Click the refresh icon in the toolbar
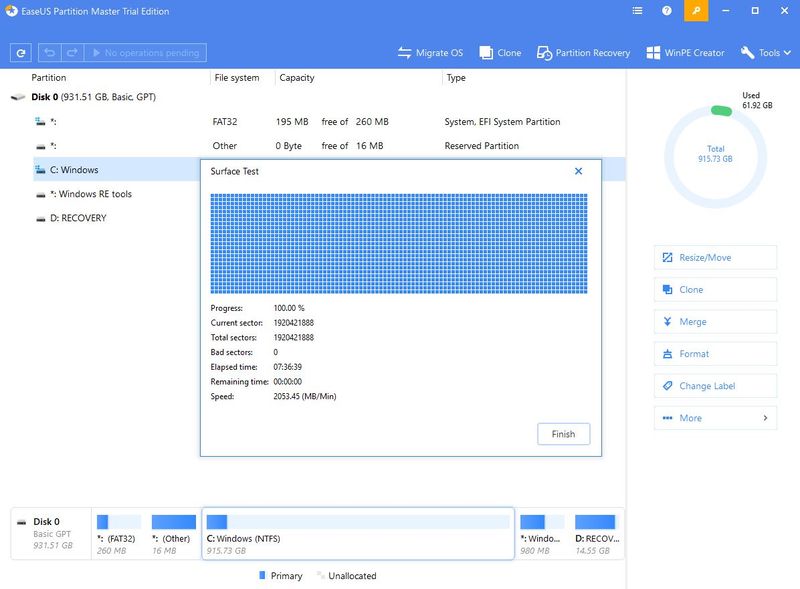 click(x=21, y=53)
